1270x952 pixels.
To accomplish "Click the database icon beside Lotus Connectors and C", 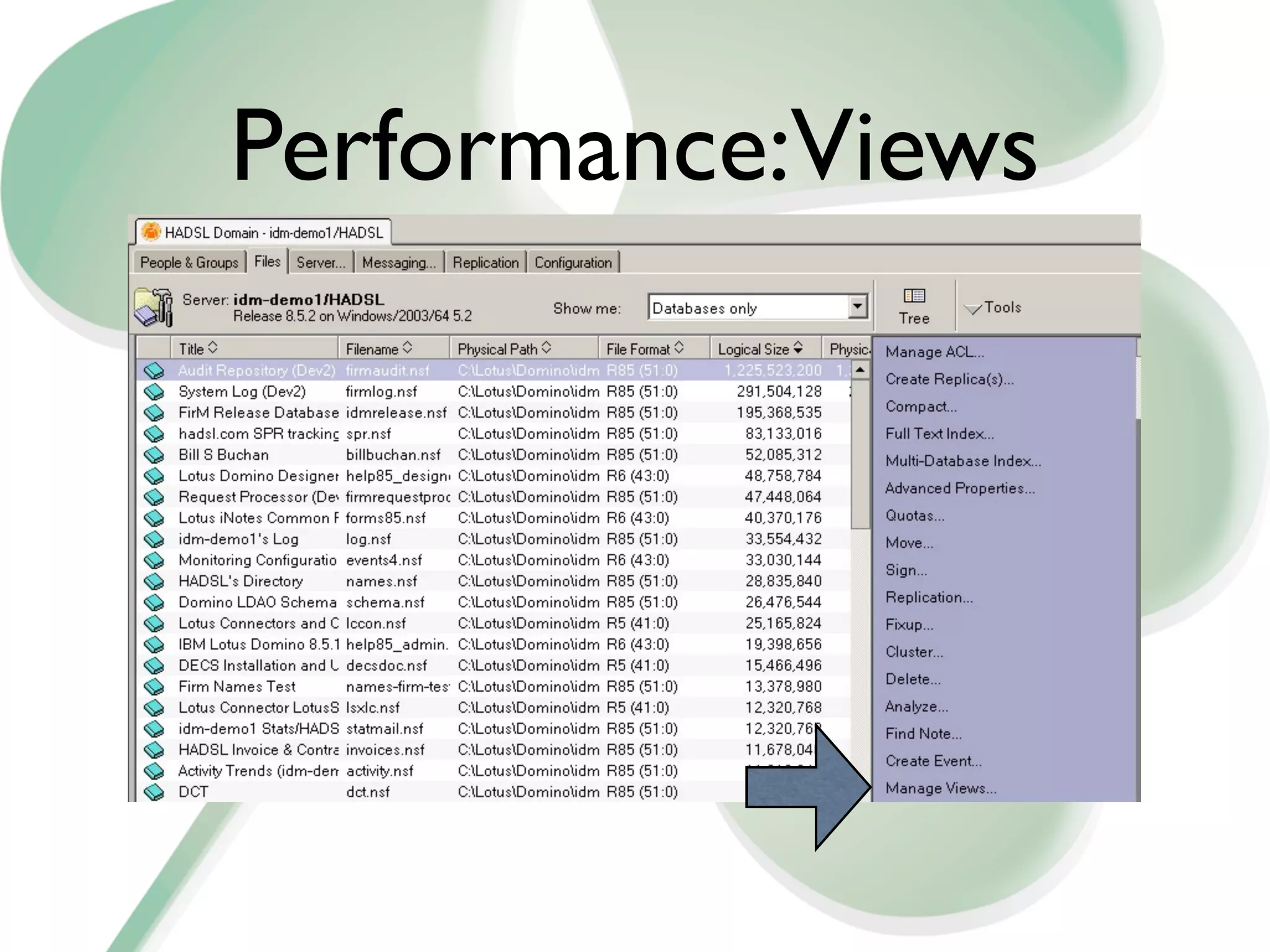I will (x=154, y=624).
